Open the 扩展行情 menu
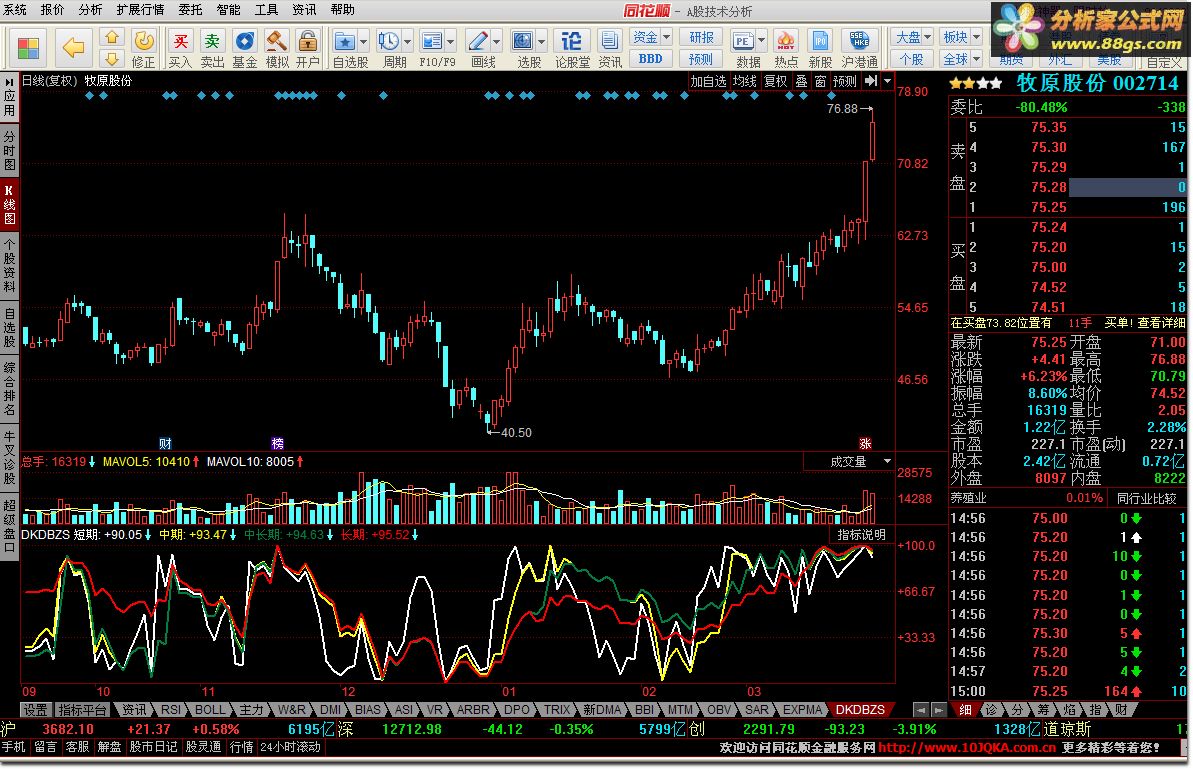1193x769 pixels. click(x=140, y=10)
